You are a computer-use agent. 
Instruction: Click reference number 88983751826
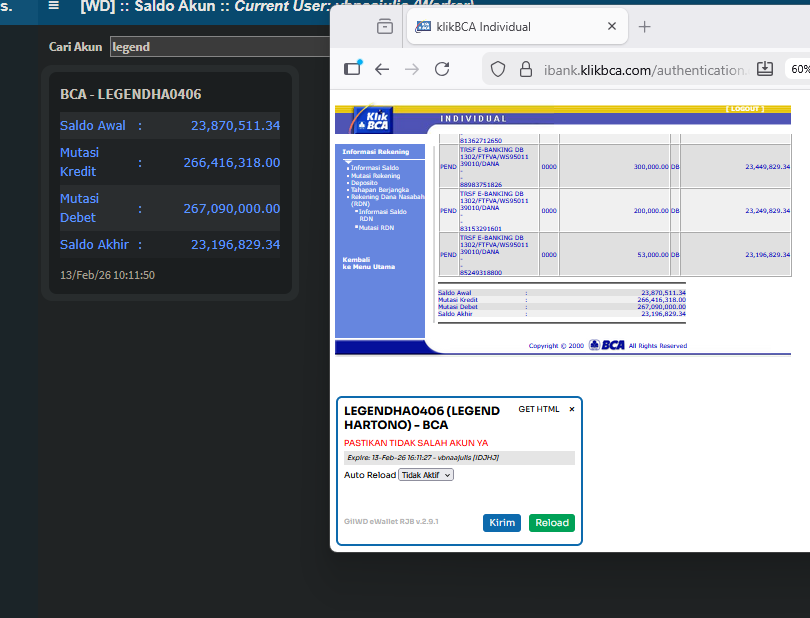(481, 184)
